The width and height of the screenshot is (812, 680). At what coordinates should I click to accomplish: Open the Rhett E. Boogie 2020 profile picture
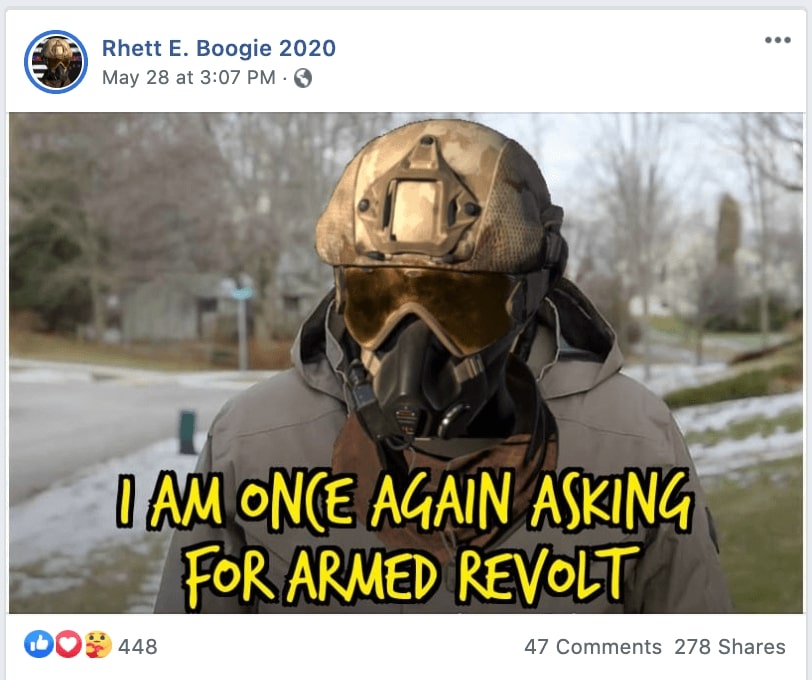pos(56,62)
